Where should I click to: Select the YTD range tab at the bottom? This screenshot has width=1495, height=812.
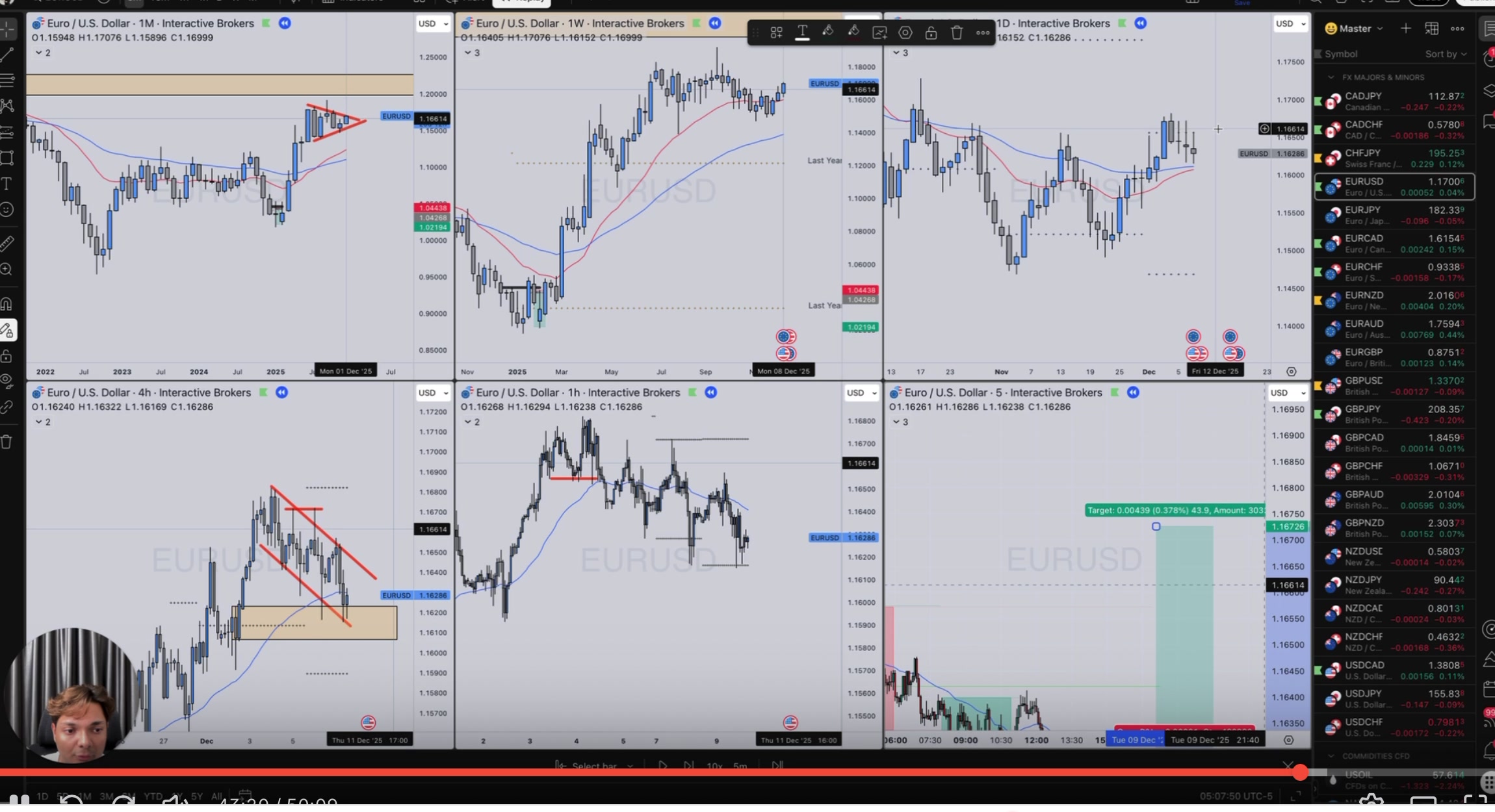click(x=152, y=796)
